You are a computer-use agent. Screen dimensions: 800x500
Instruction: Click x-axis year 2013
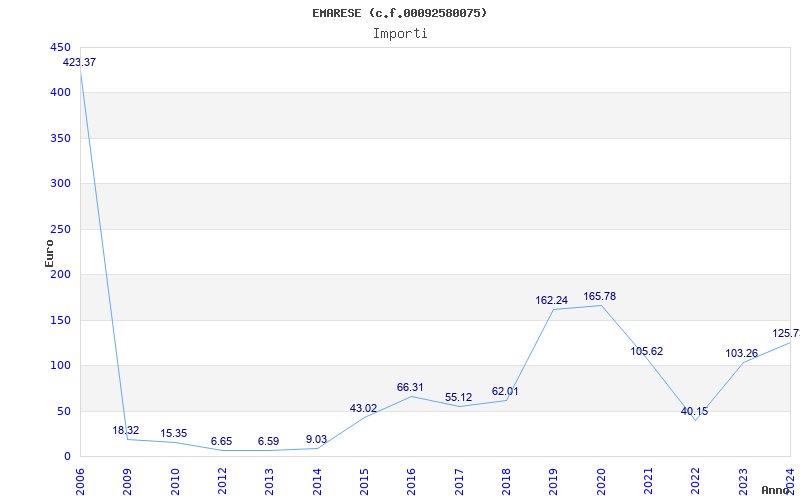pyautogui.click(x=269, y=482)
